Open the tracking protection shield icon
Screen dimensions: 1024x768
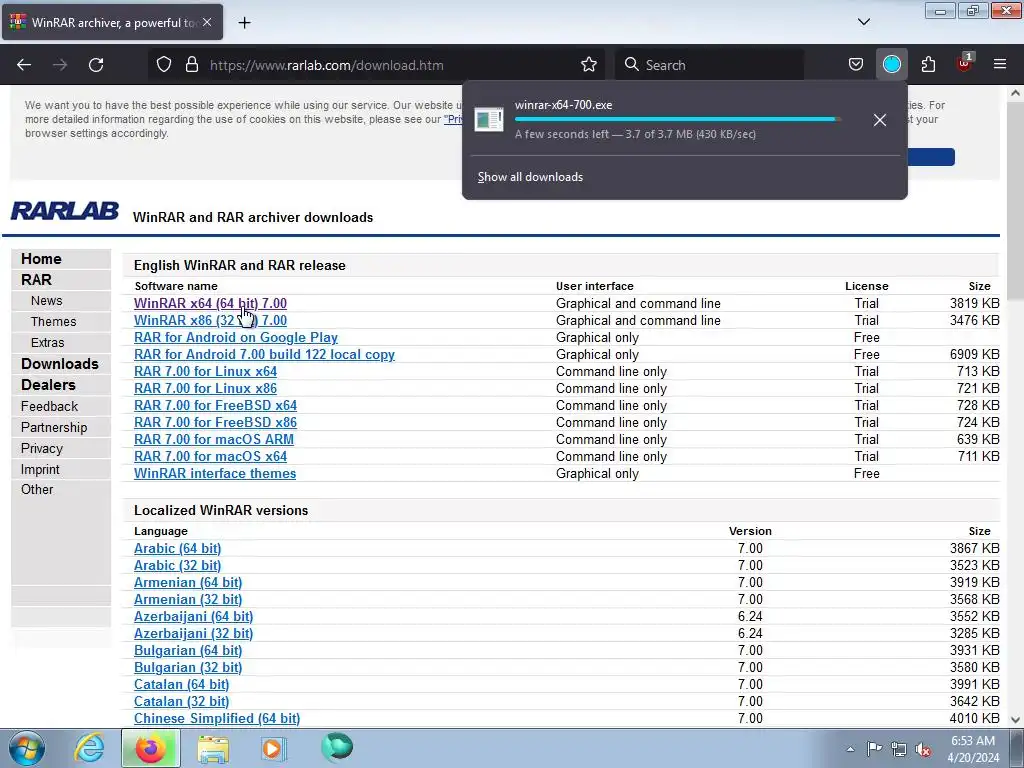[164, 65]
